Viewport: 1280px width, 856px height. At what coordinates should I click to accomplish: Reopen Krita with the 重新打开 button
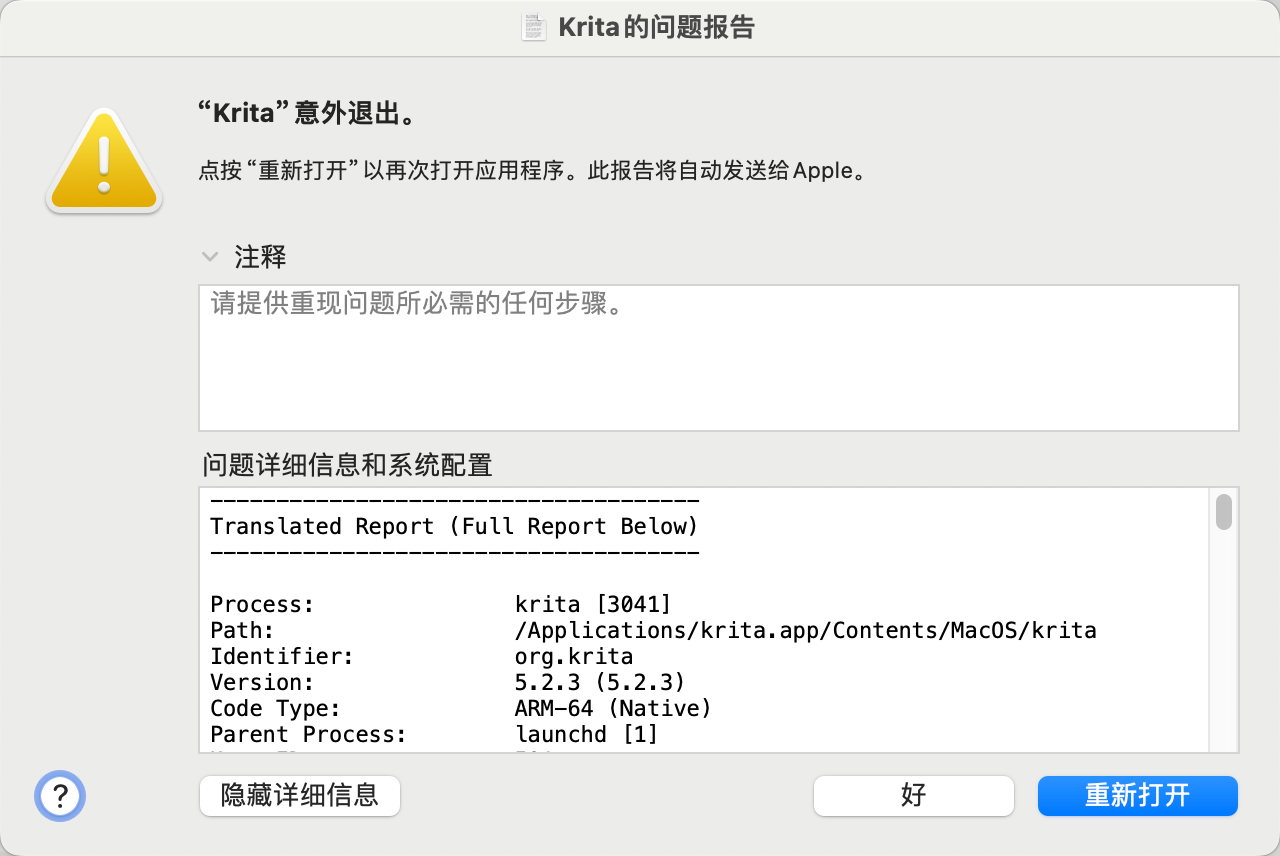(x=1137, y=796)
